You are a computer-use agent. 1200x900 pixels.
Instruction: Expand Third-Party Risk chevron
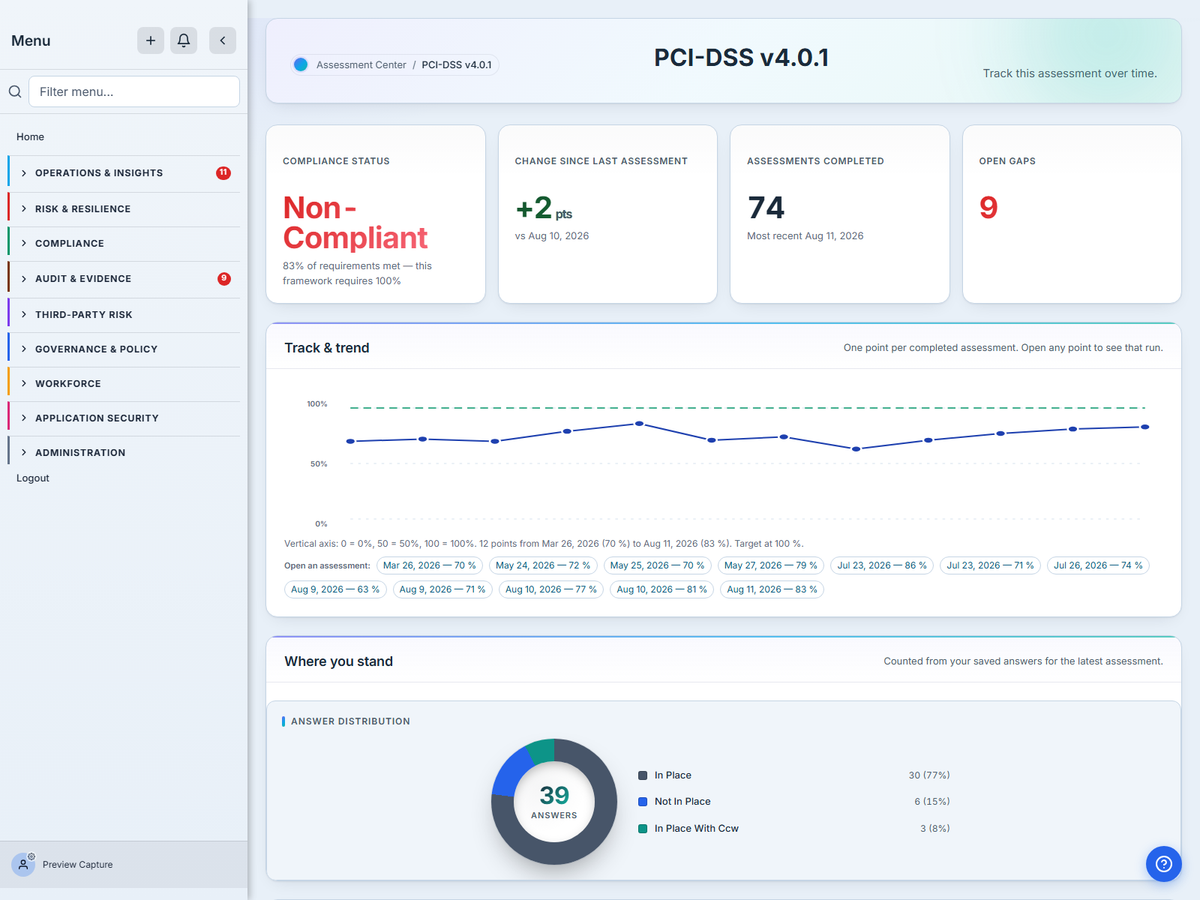pyautogui.click(x=24, y=315)
